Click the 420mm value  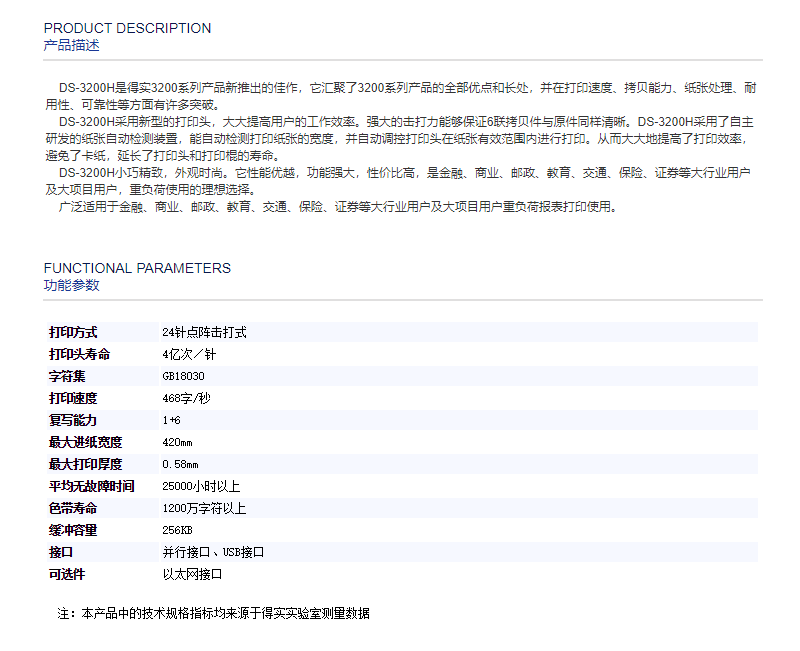177,442
